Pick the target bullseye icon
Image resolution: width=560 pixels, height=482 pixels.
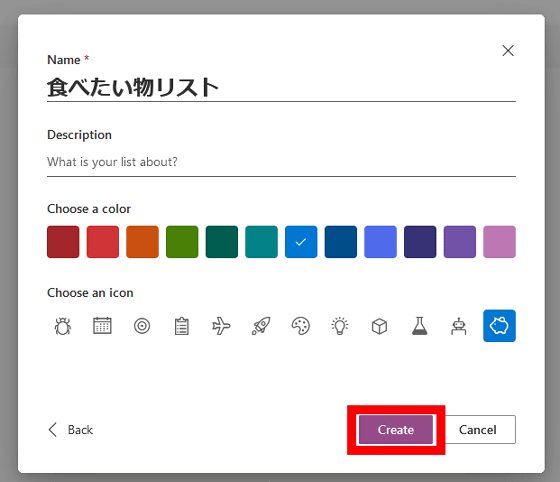tap(142, 326)
